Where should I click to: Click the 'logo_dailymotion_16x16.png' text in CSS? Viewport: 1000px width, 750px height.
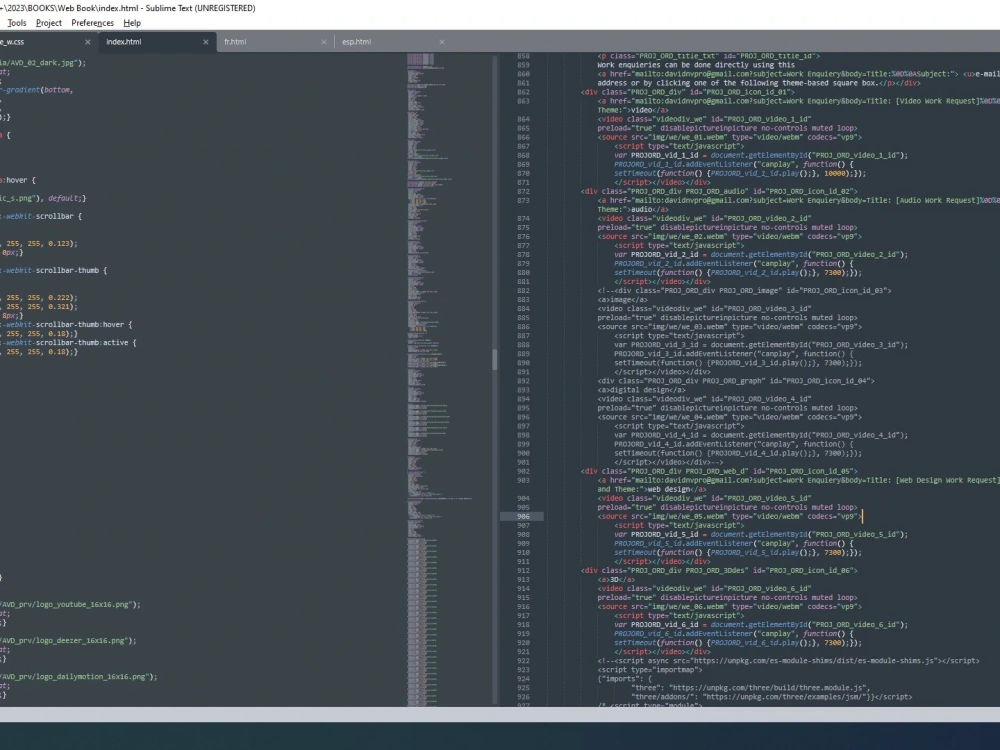[91, 677]
